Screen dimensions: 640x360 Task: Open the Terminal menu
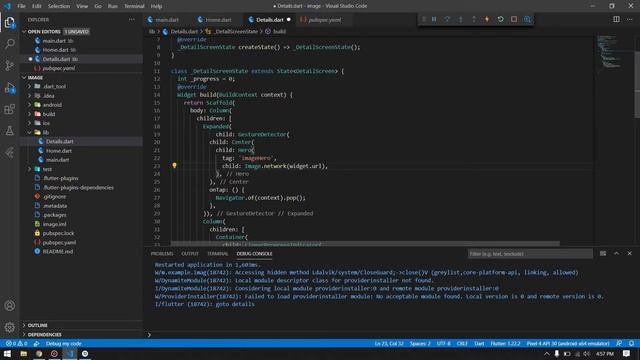point(134,6)
